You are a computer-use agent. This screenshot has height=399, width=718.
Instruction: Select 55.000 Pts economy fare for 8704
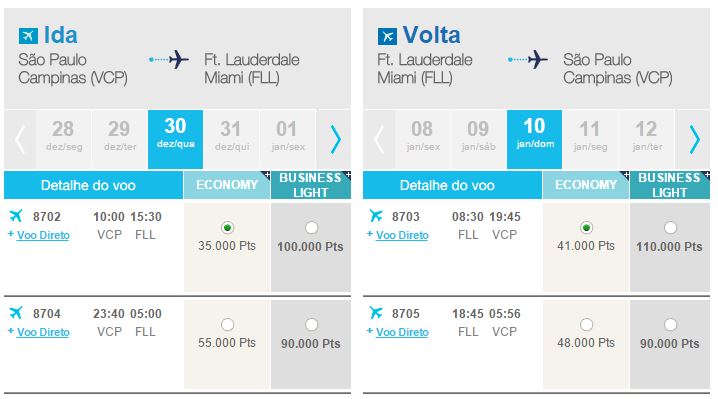tap(227, 325)
